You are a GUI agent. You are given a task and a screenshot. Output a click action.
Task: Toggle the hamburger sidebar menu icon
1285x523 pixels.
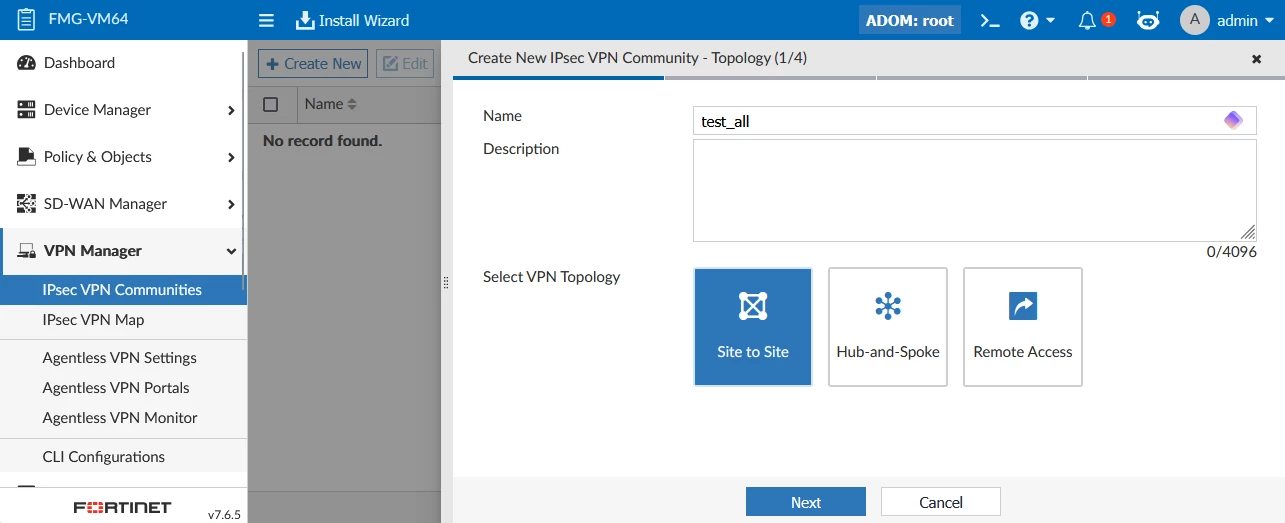[266, 20]
